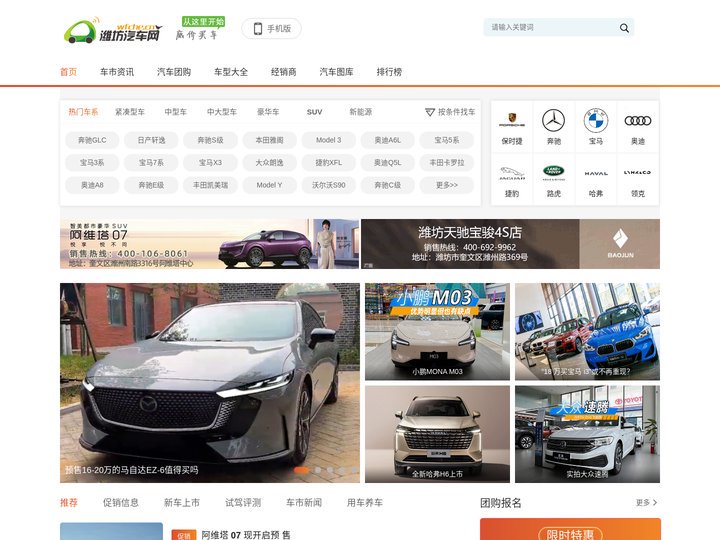
Task: Click the 大众朗逸 model pill
Action: (x=270, y=163)
